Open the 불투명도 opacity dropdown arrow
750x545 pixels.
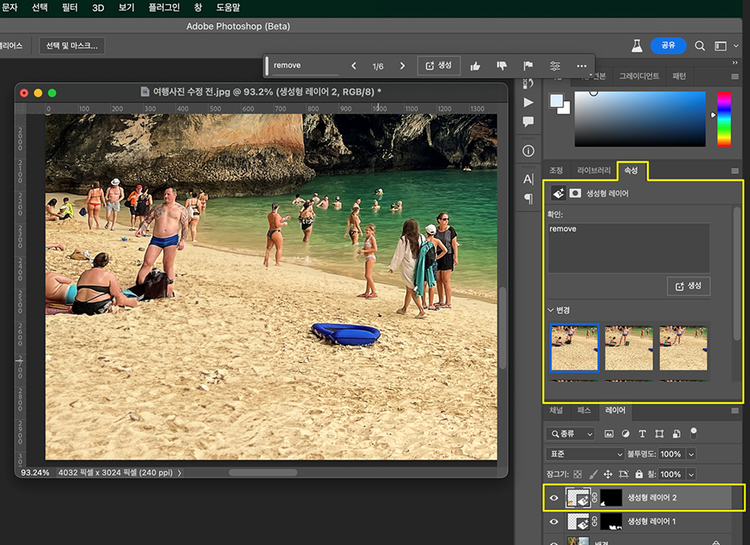tap(689, 453)
